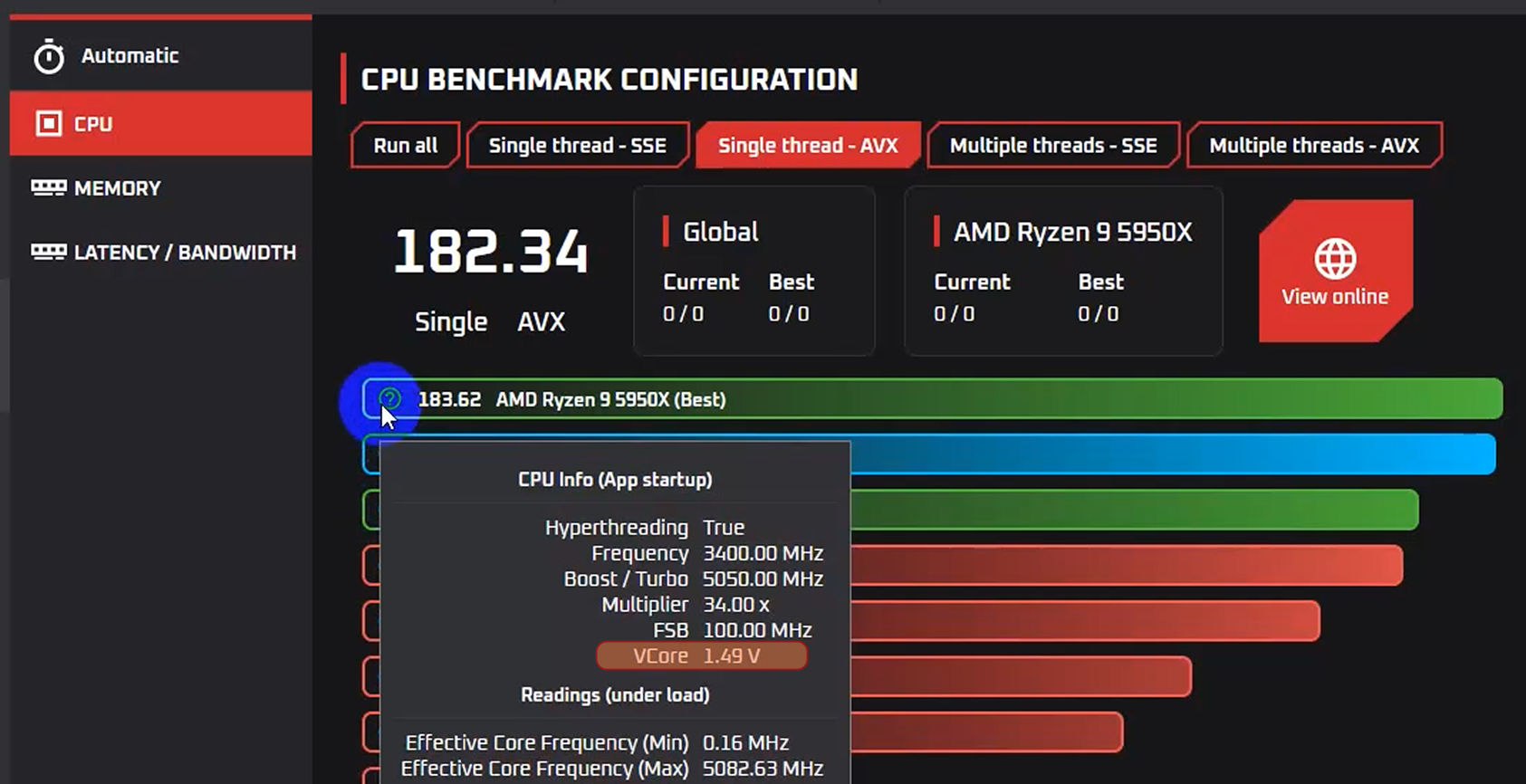Switch to Multiple threads - AVX tab
Image resolution: width=1526 pixels, height=784 pixels.
1313,146
